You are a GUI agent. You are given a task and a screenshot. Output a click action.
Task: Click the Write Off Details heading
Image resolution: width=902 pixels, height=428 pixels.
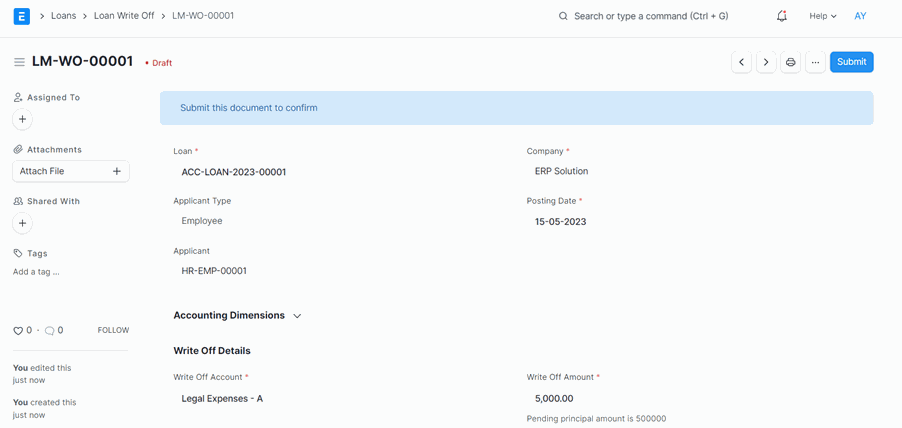[x=212, y=350]
